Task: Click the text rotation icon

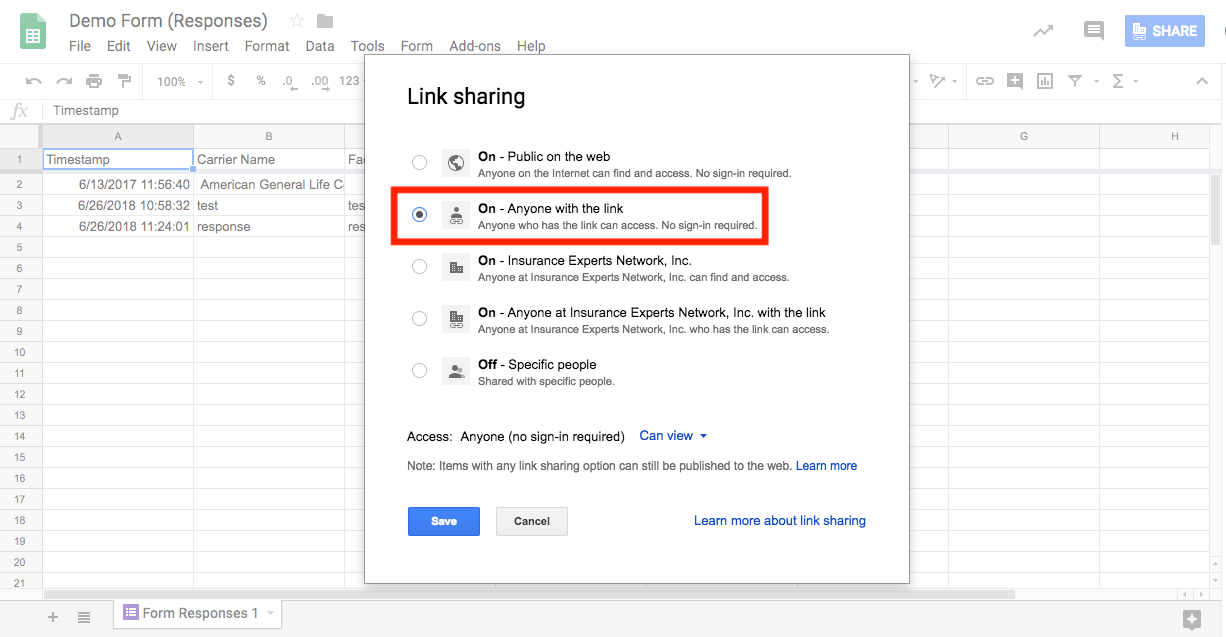Action: [937, 81]
